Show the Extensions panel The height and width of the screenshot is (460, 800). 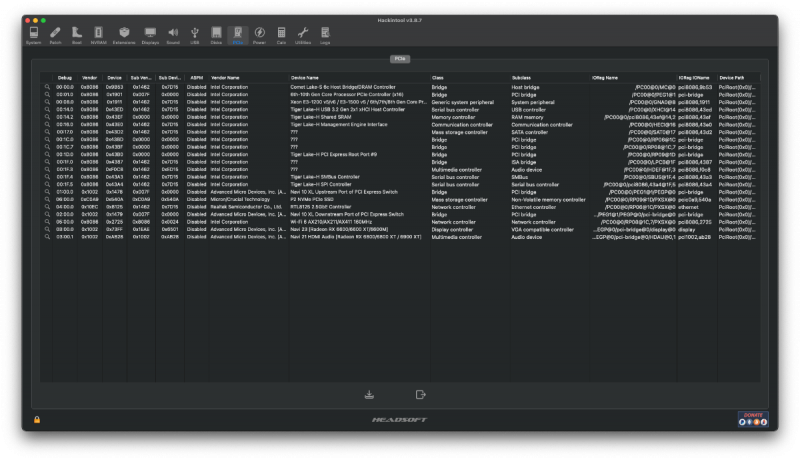tap(124, 36)
